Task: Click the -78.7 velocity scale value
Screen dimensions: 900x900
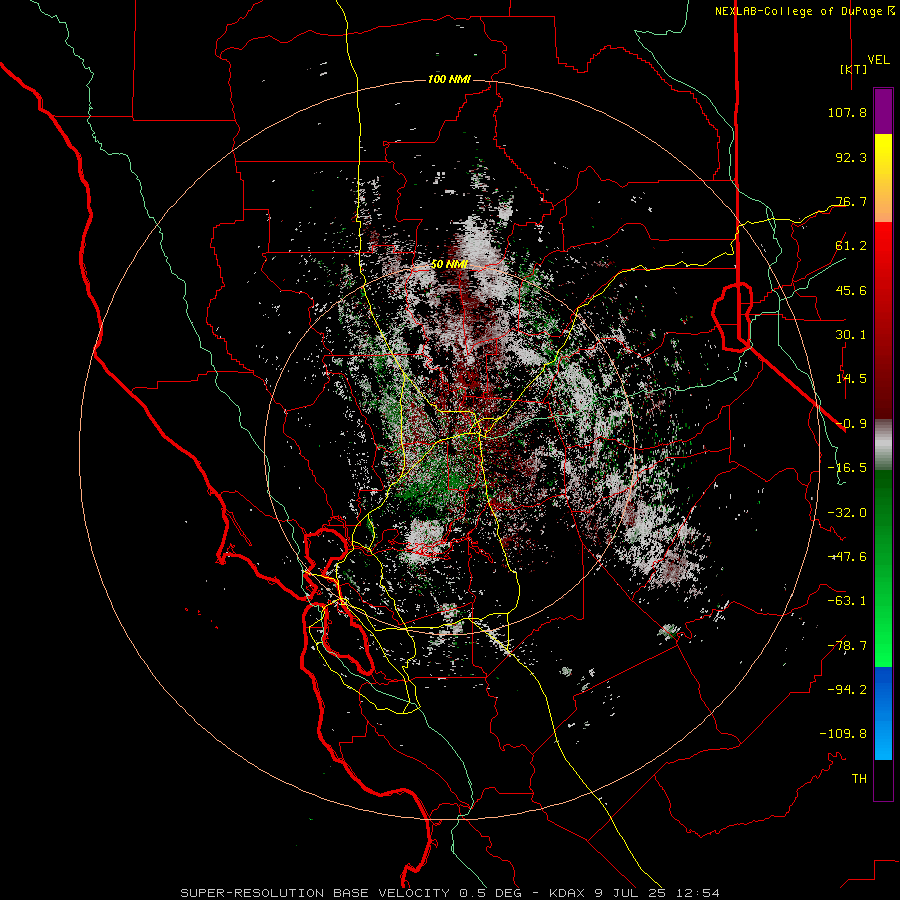Action: coord(847,646)
